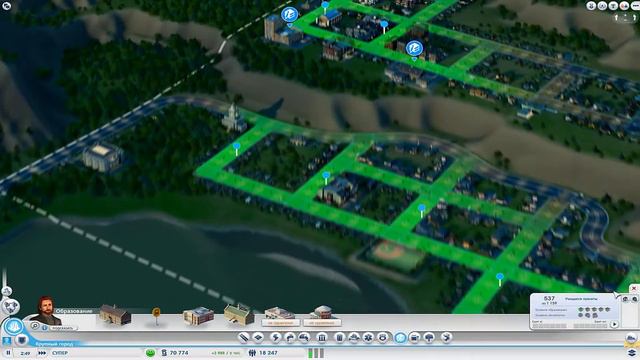Click the city icon above layers button
640x360 pixels.
point(631,338)
